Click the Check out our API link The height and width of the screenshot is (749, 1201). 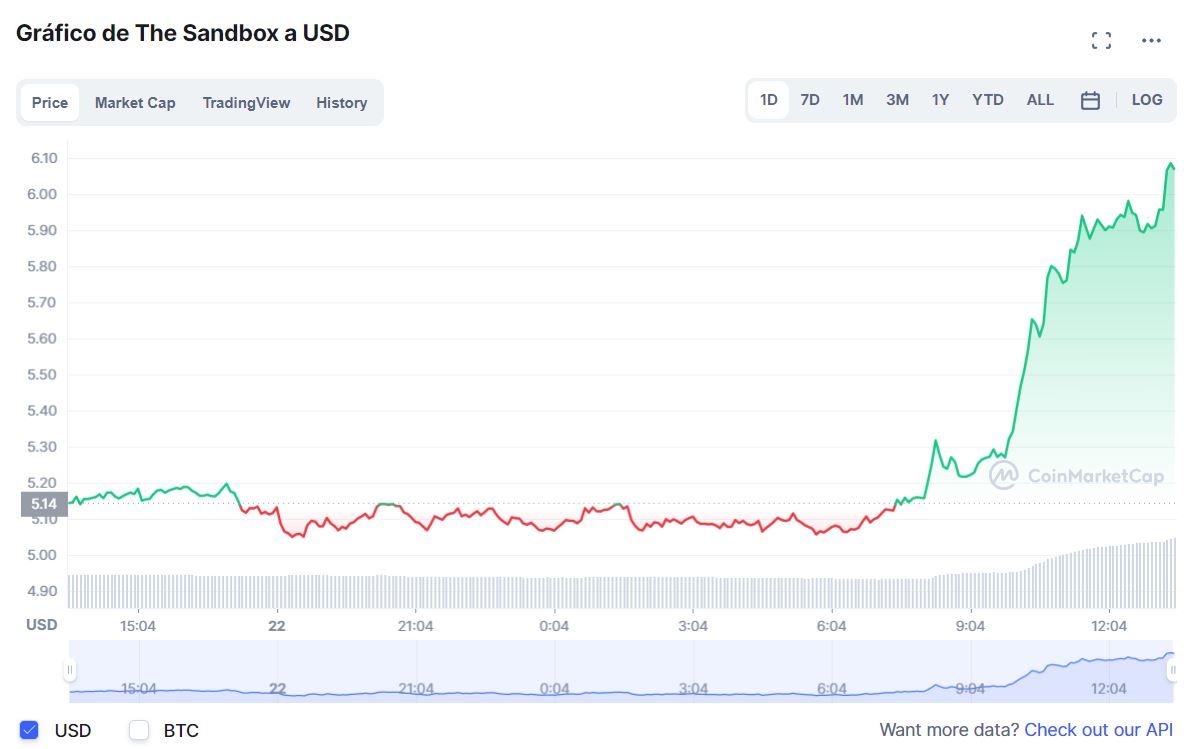pos(1098,730)
